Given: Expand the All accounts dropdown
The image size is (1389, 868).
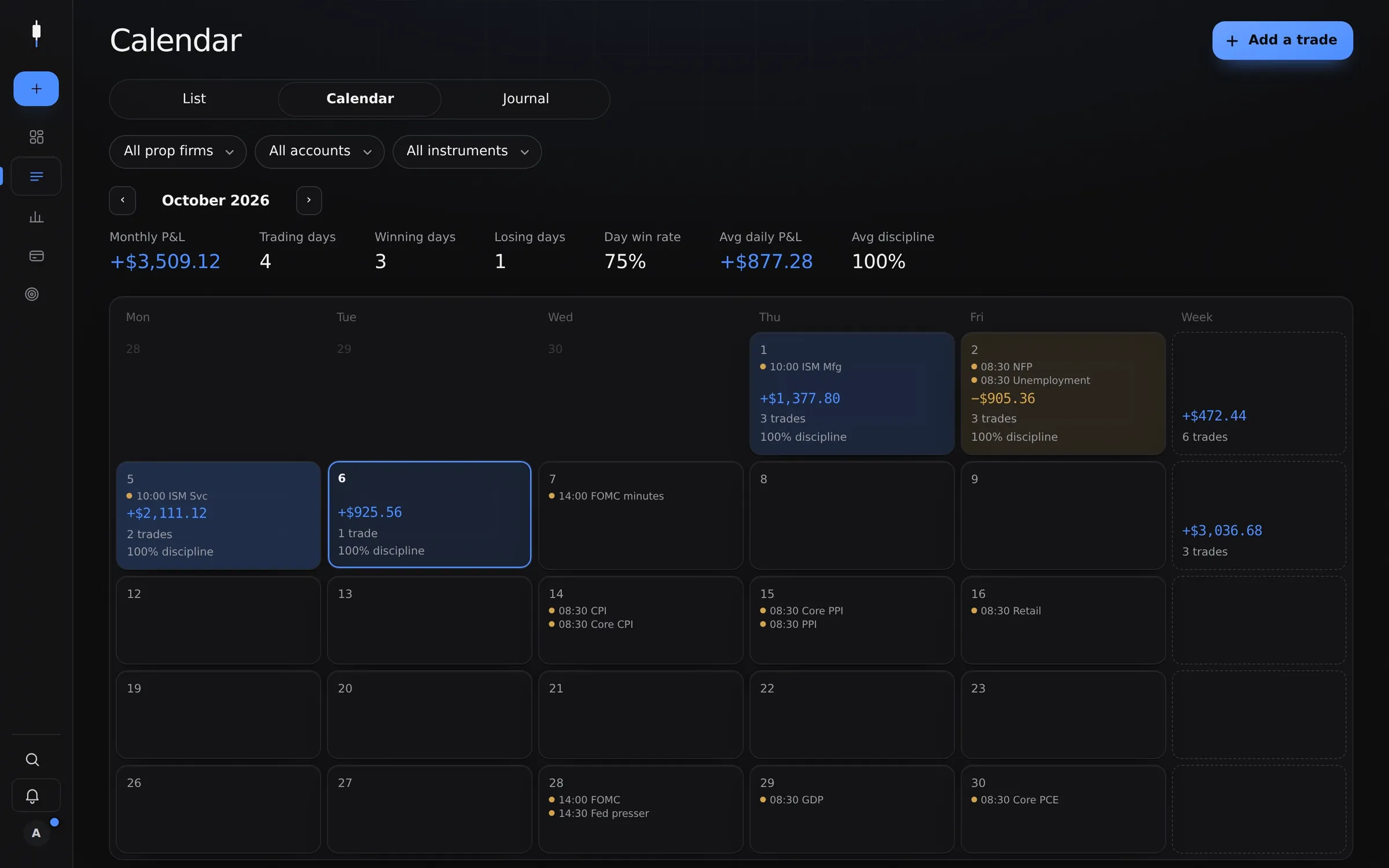Looking at the screenshot, I should [319, 152].
